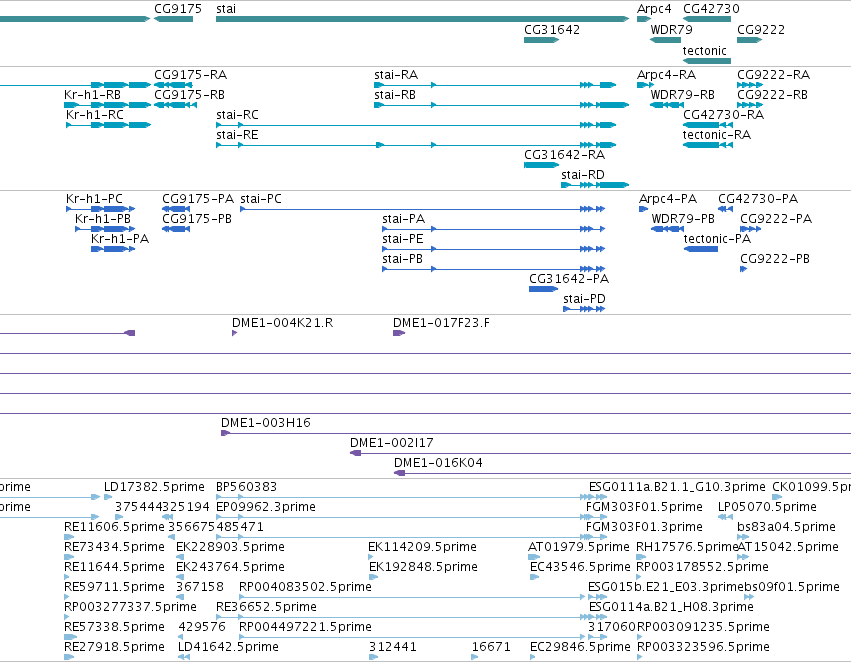The width and height of the screenshot is (851, 662).
Task: Select the stai-RC transcript label
Action: point(237,115)
